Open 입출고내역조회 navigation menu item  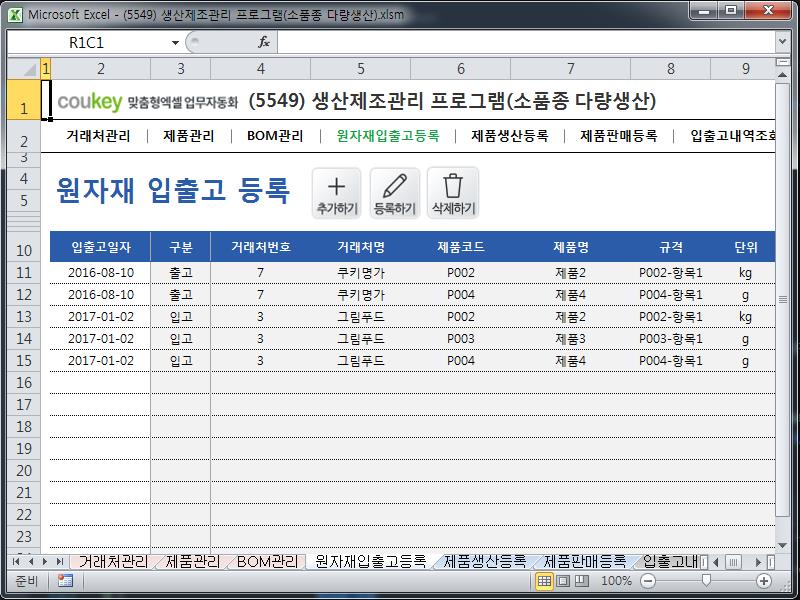click(x=733, y=136)
